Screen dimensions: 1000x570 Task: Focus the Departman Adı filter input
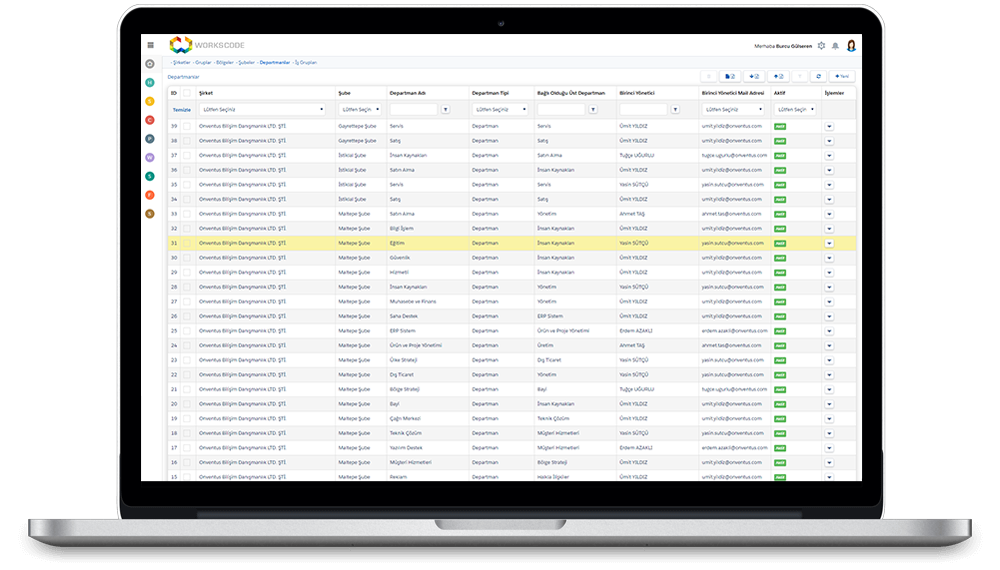click(413, 110)
